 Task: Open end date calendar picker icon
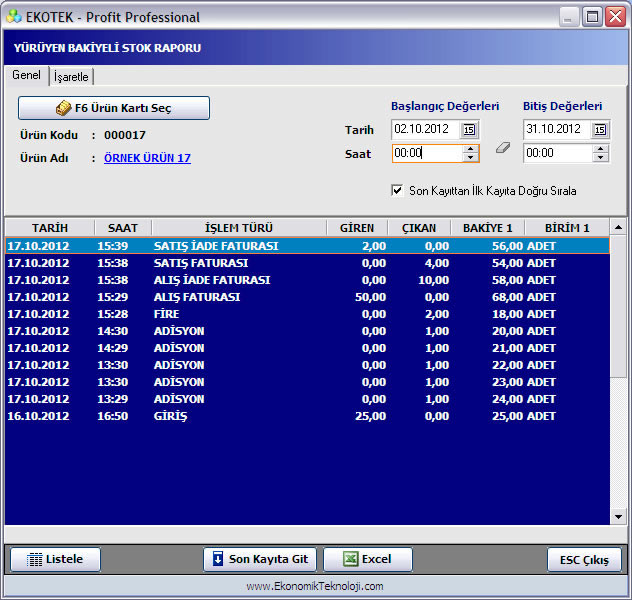[600, 130]
